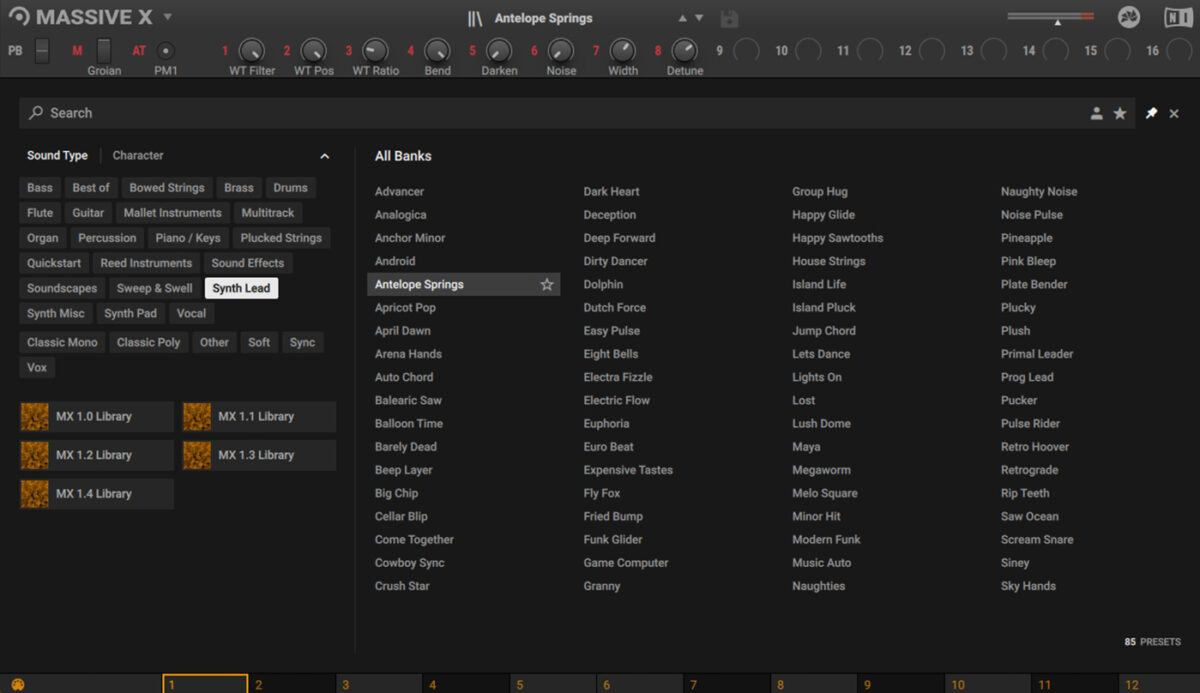This screenshot has height=693, width=1200.
Task: Load previous preset with the up arrow
Action: [x=683, y=18]
